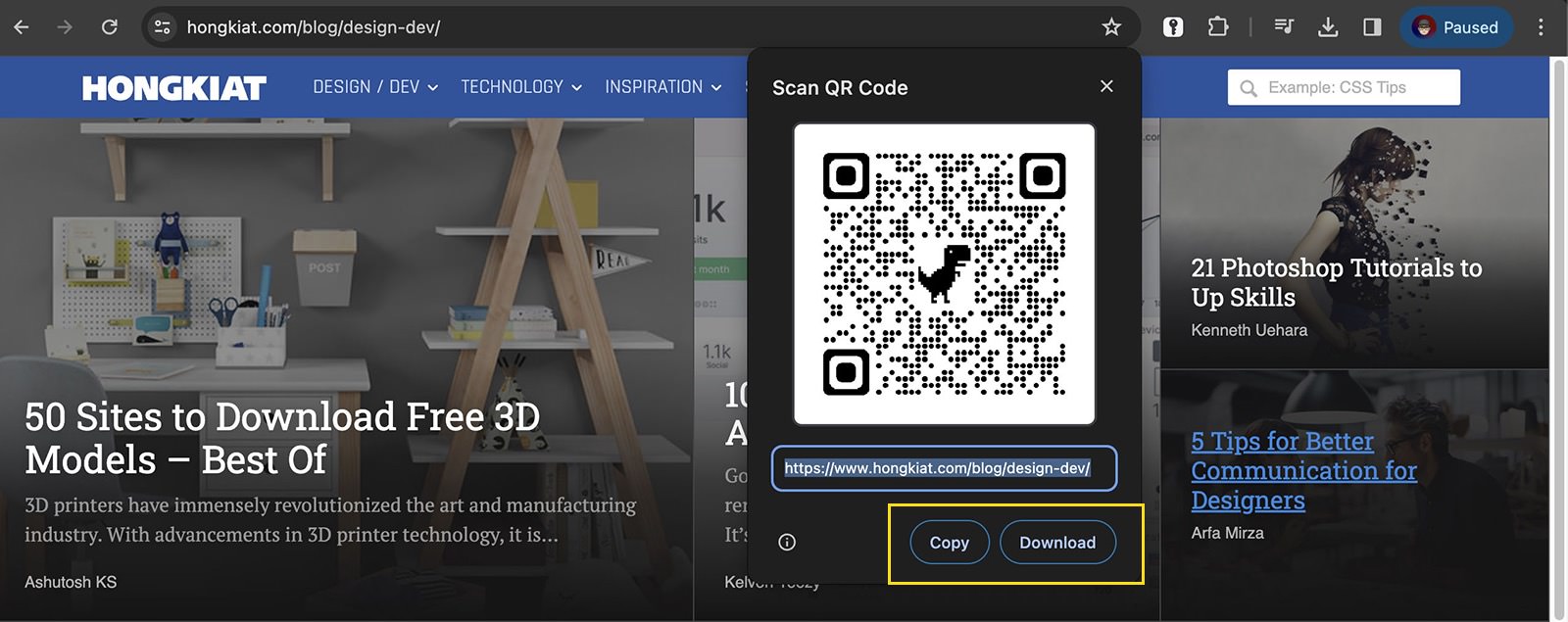Open the Extensions puzzle icon
This screenshot has width=1568, height=622.
(x=1218, y=27)
